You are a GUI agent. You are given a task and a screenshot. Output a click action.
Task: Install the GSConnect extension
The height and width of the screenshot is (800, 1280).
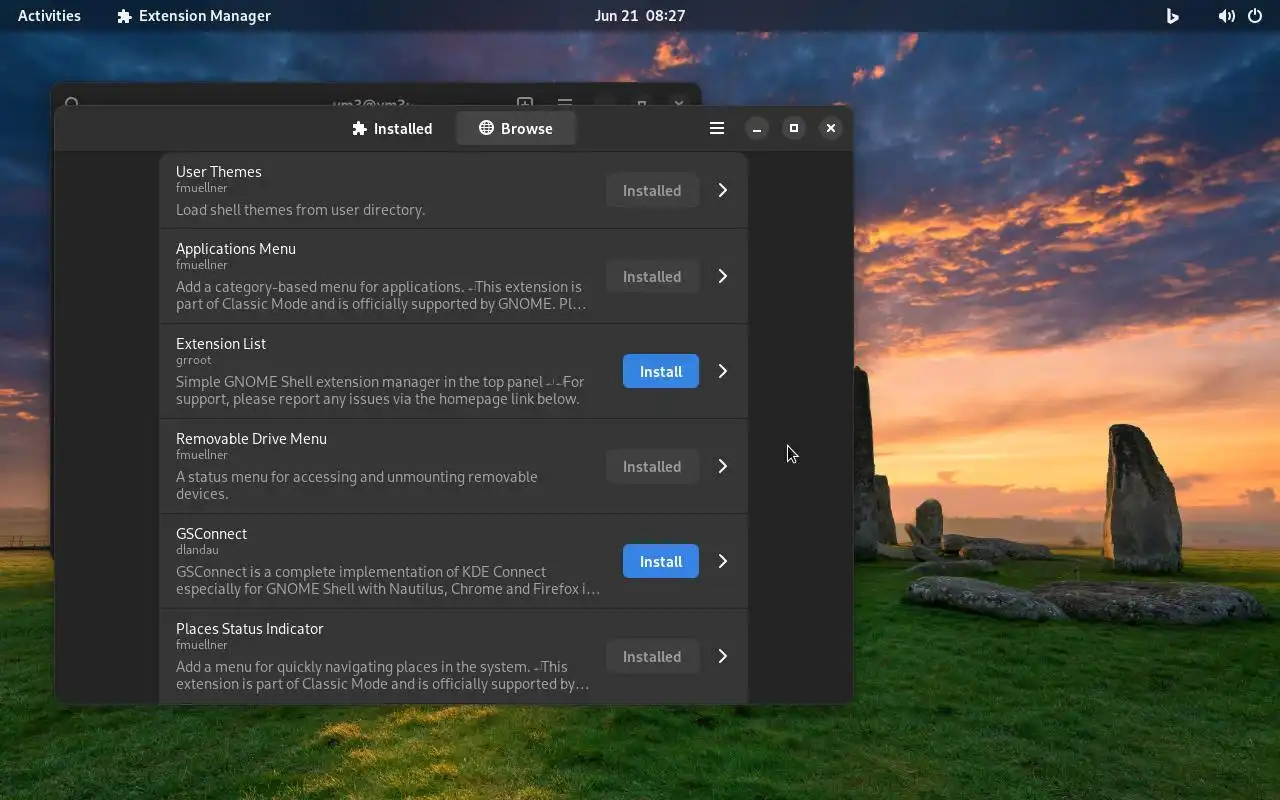coord(661,561)
